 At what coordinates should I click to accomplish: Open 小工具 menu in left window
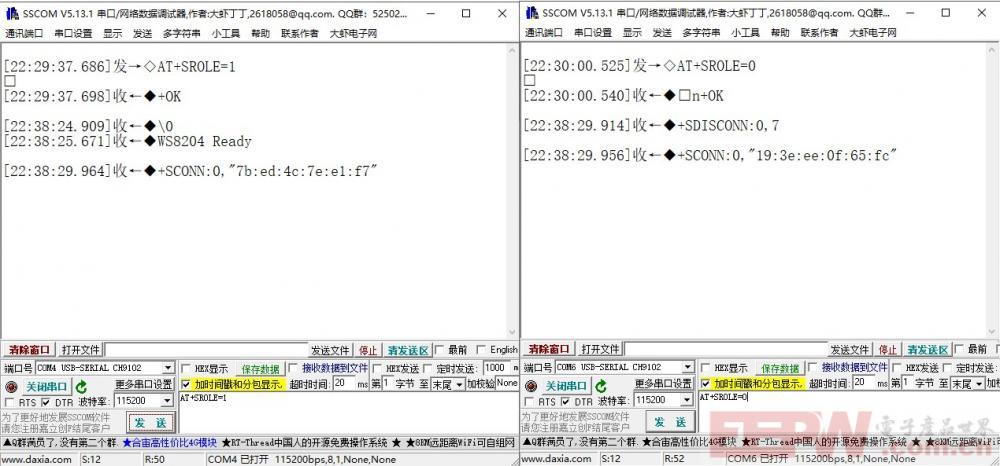226,33
